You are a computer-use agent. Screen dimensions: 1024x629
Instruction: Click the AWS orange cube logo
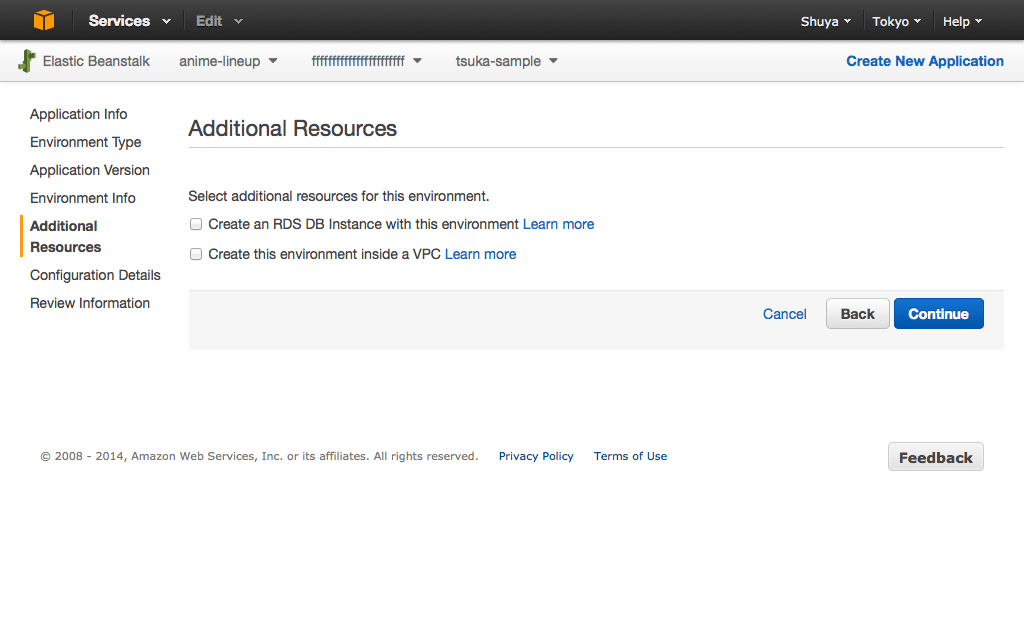[43, 20]
